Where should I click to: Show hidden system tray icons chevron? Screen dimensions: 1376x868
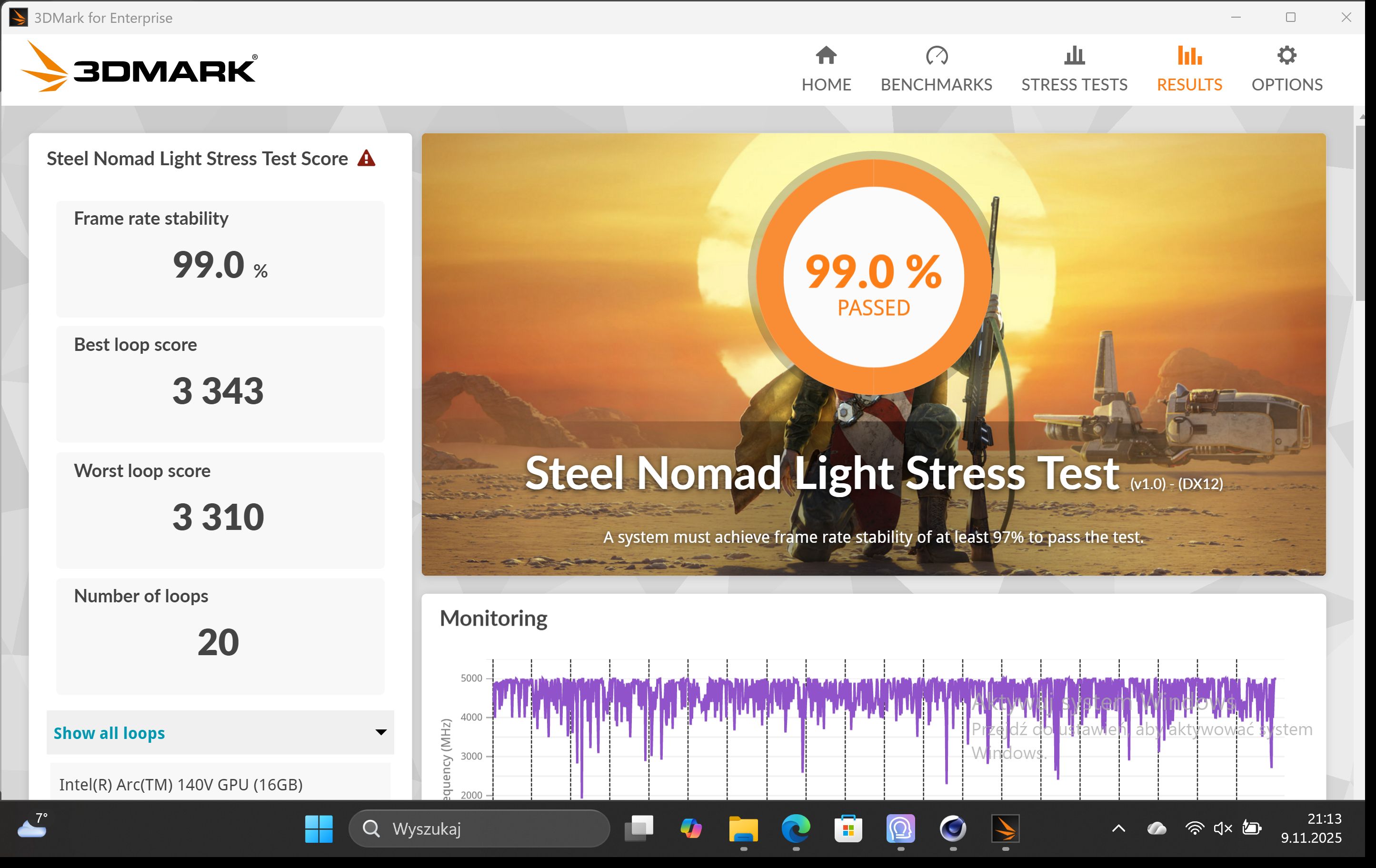point(1118,828)
